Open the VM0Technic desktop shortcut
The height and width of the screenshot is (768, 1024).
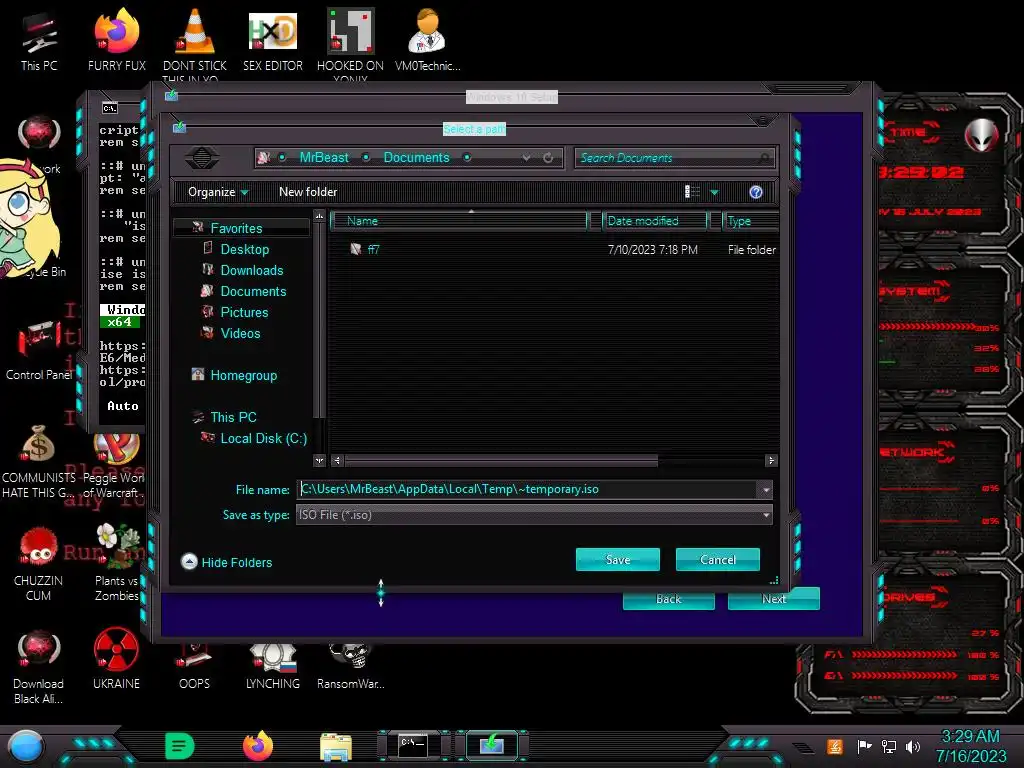point(427,40)
